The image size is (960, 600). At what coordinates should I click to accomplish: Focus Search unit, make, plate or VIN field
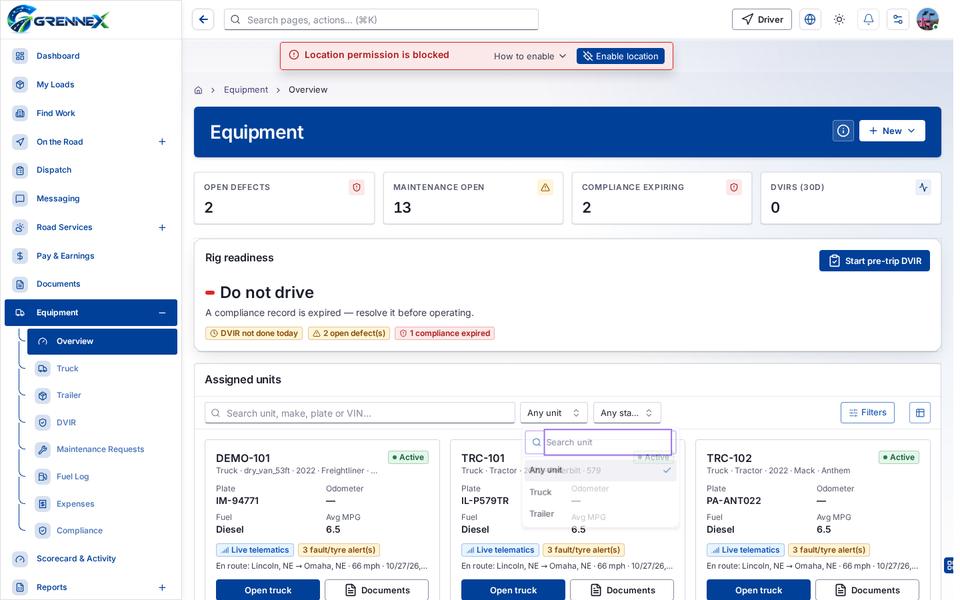coord(360,413)
